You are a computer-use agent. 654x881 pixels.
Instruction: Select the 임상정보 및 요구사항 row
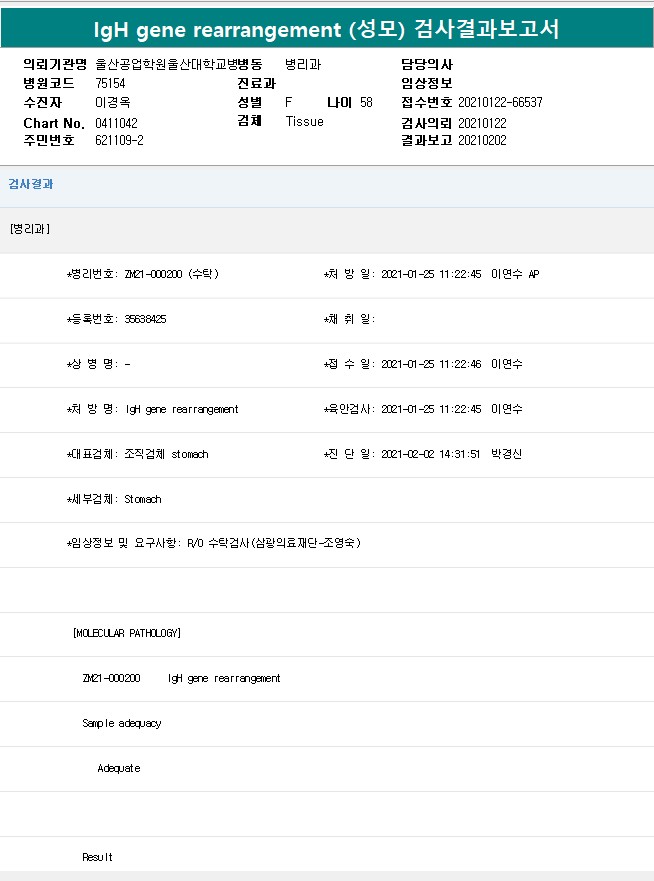(x=213, y=543)
